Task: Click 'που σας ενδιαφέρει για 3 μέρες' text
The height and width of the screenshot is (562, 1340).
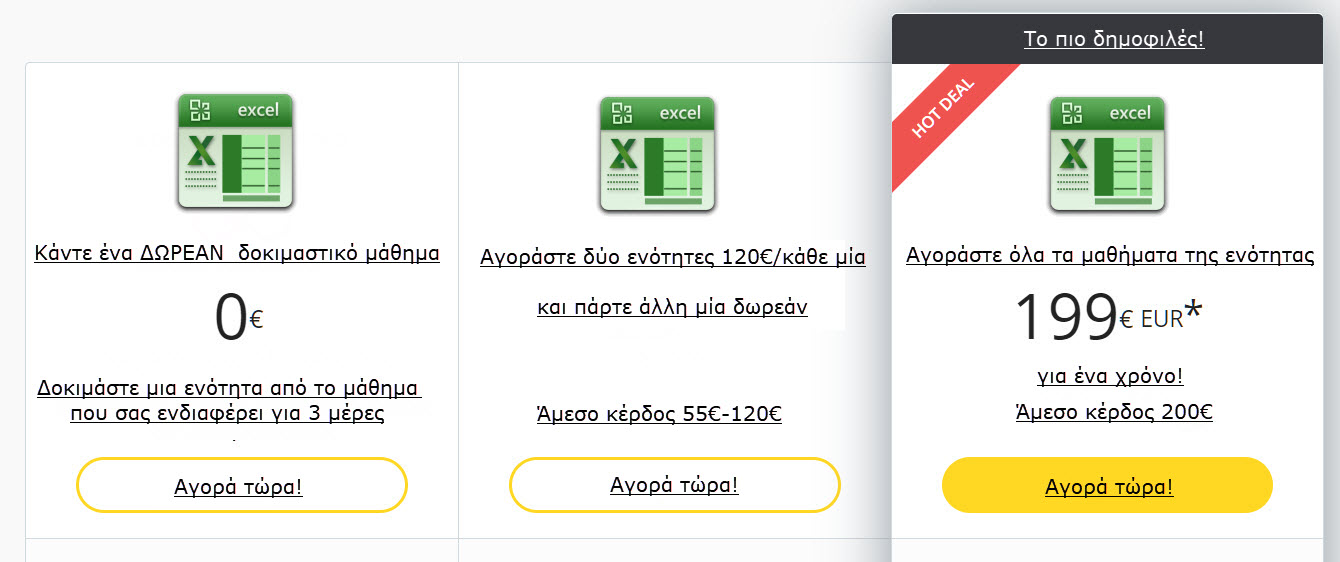Action: point(228,413)
